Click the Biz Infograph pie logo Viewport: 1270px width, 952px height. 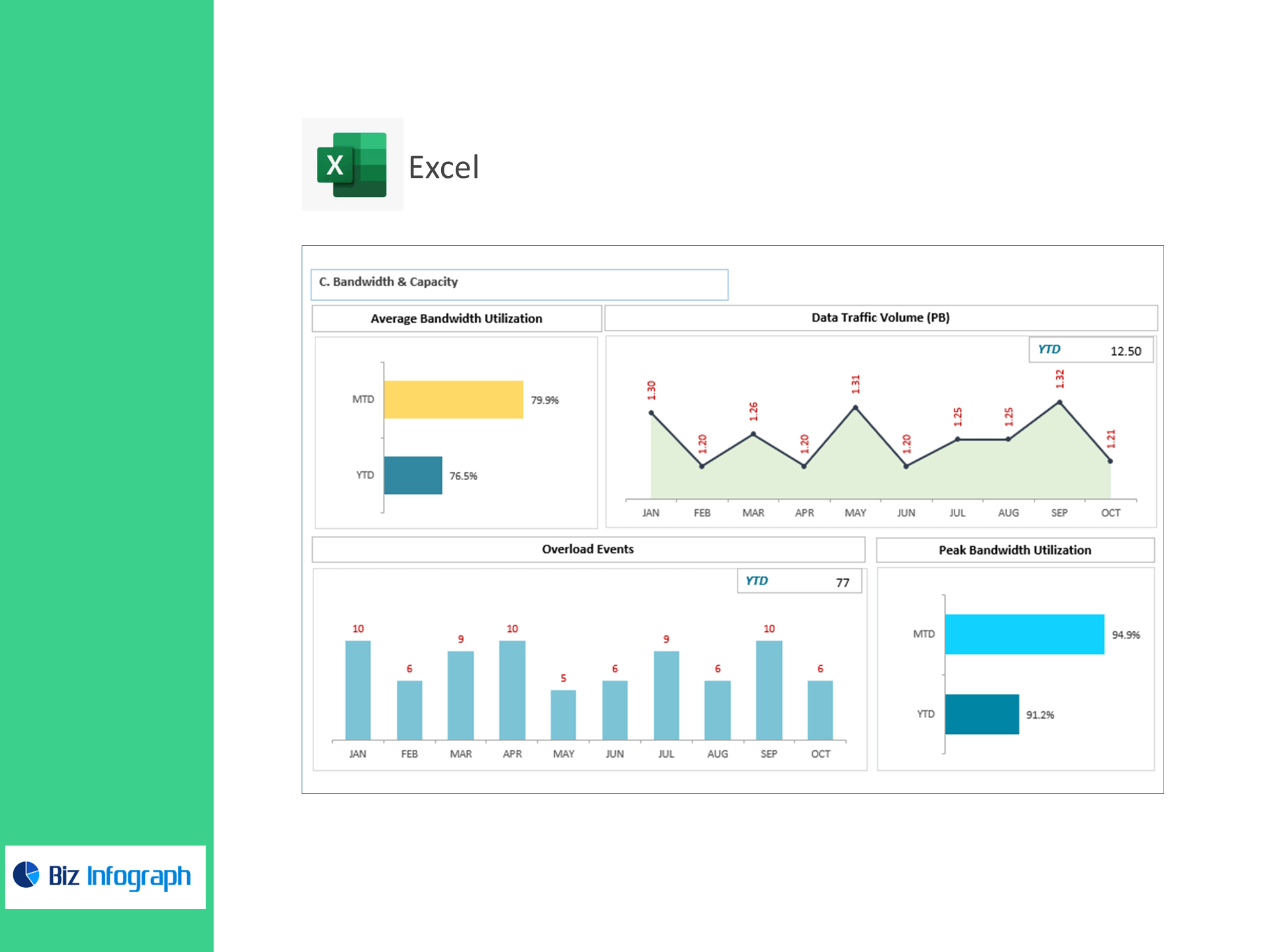point(26,875)
